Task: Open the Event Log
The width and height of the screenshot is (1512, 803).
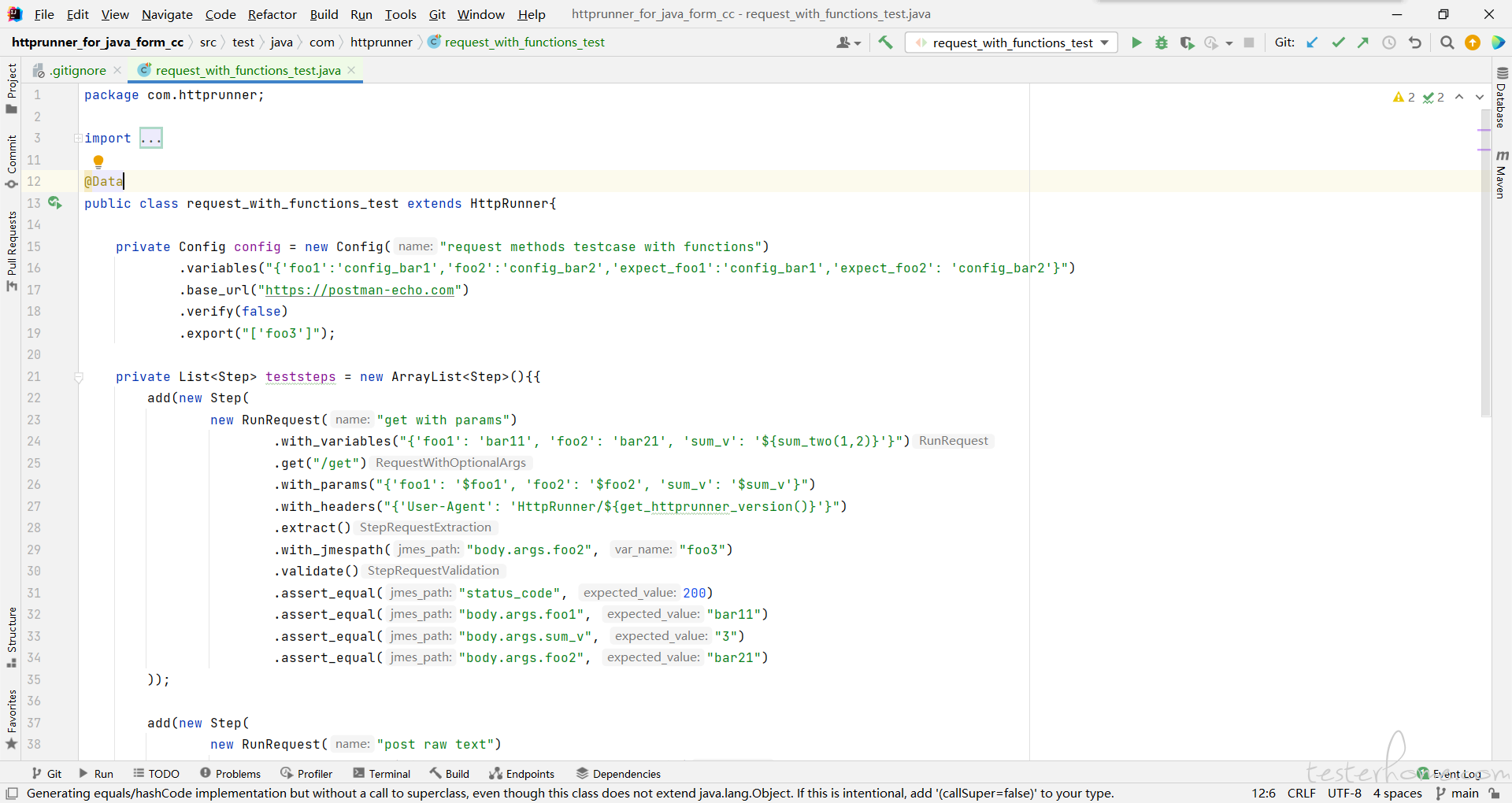Action: point(1449,774)
